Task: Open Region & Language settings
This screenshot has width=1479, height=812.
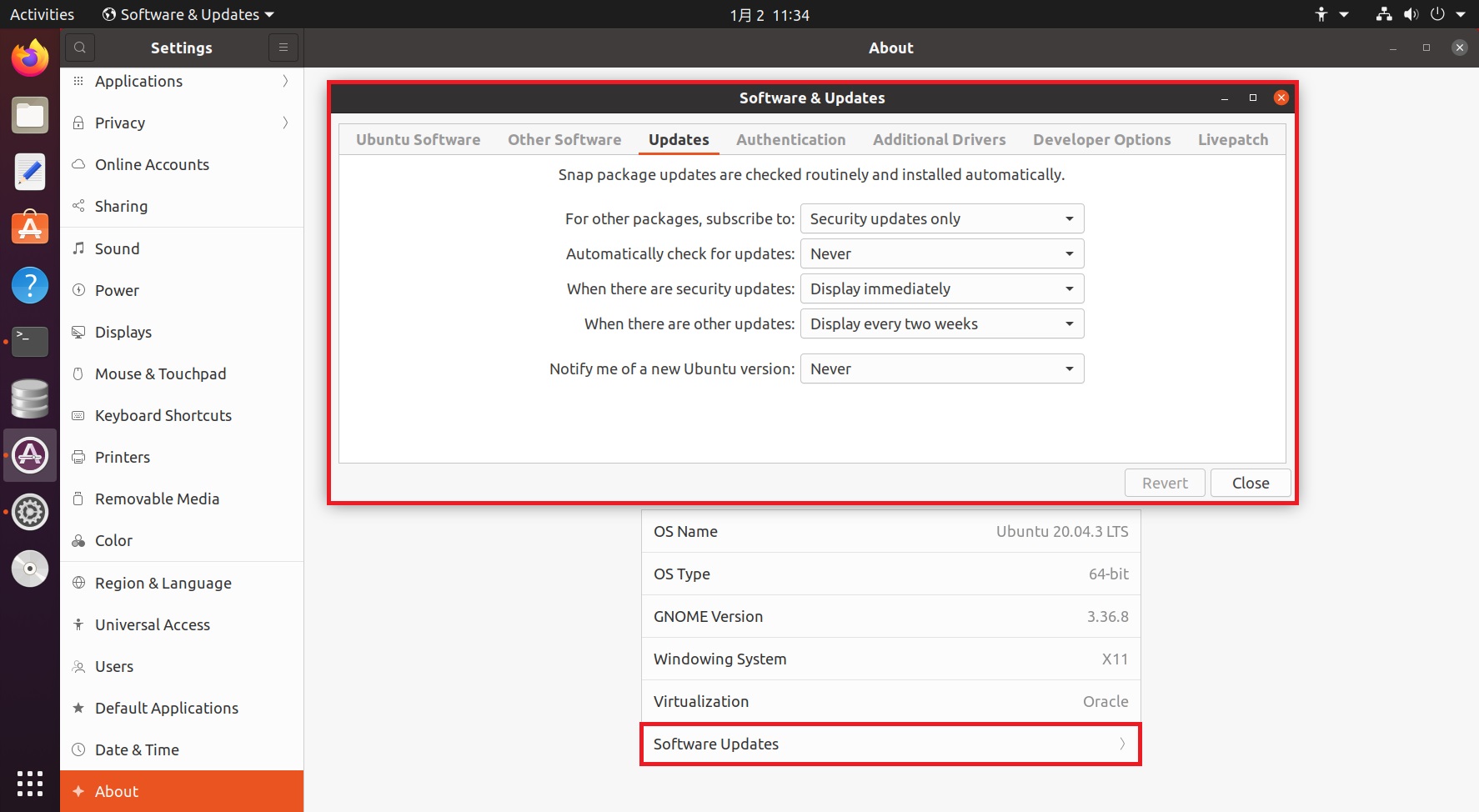Action: click(x=182, y=583)
